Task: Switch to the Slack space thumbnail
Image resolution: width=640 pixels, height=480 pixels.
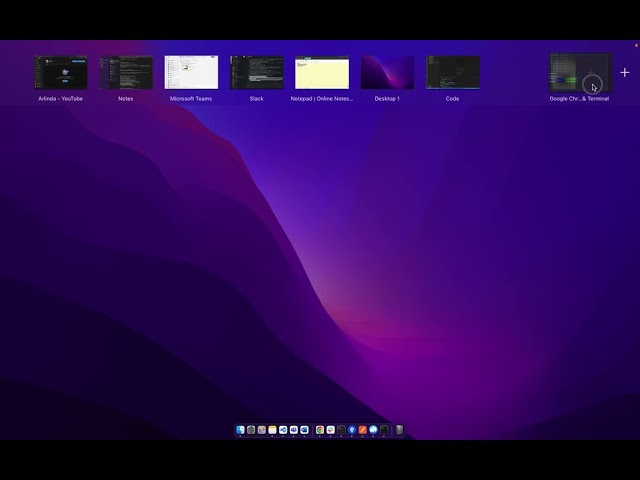Action: click(x=257, y=72)
